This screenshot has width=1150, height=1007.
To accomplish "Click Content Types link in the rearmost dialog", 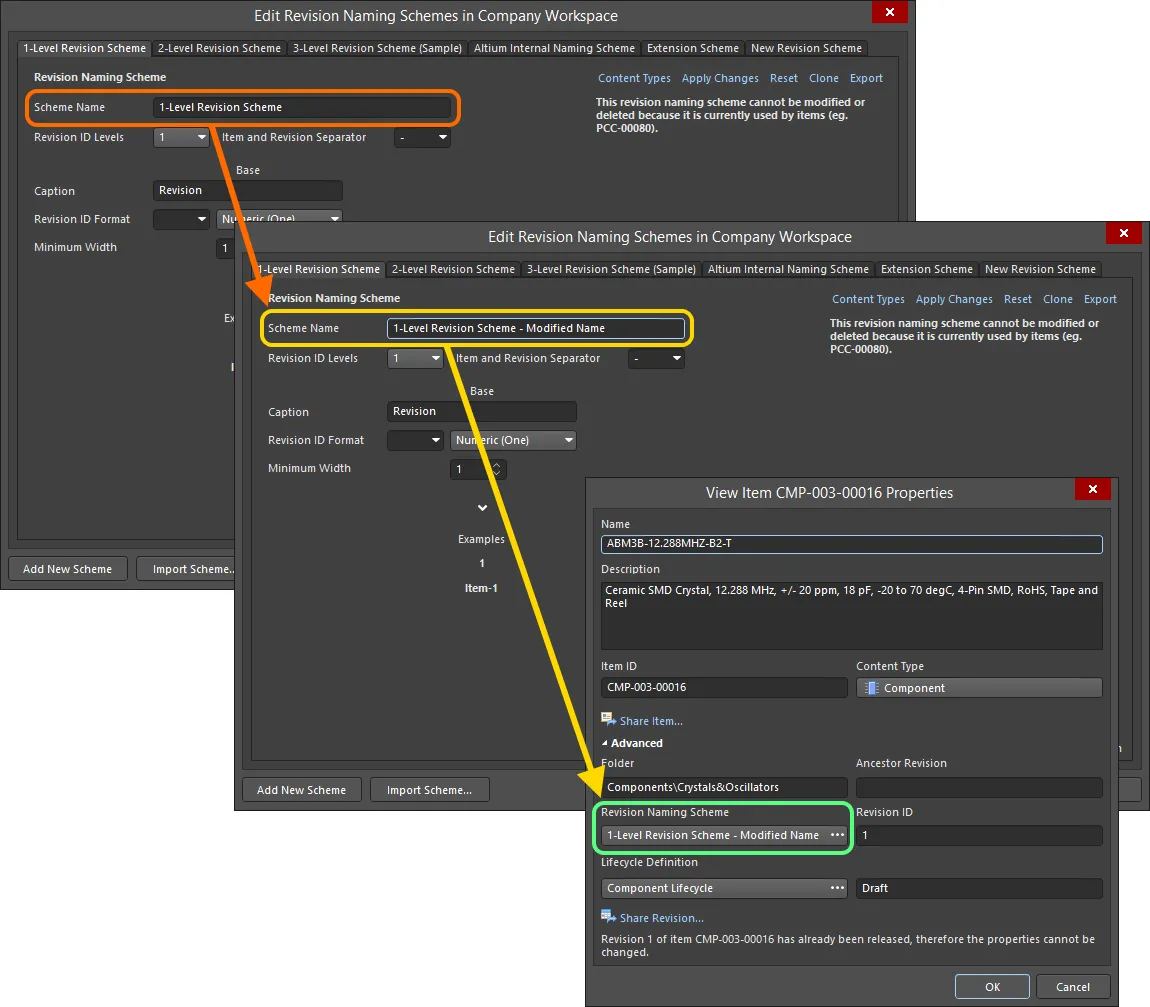I will pyautogui.click(x=634, y=78).
